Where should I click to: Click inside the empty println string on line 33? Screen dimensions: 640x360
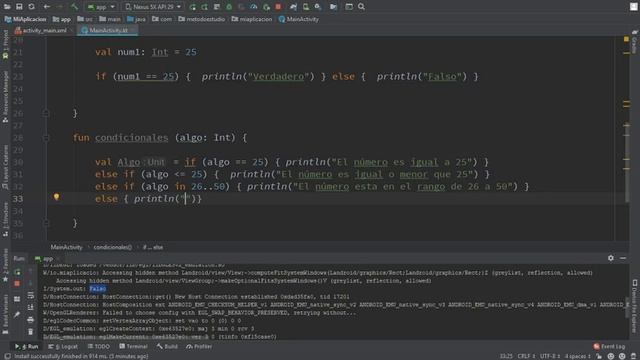[185, 199]
